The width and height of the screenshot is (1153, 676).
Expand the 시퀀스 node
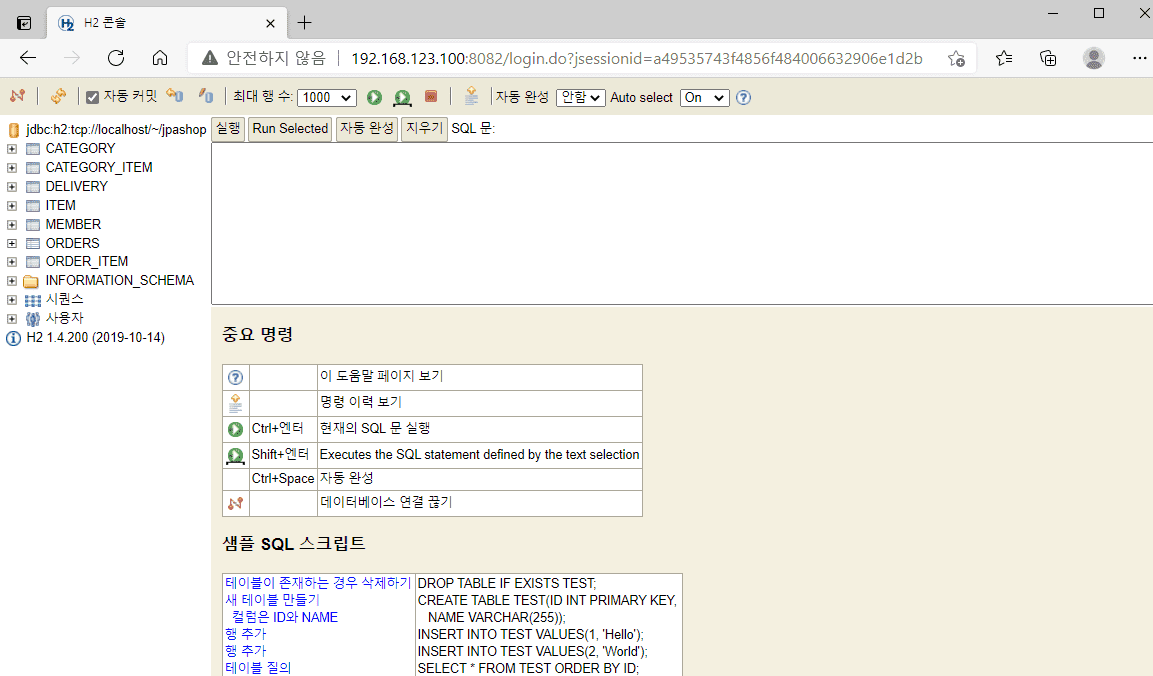coord(12,300)
